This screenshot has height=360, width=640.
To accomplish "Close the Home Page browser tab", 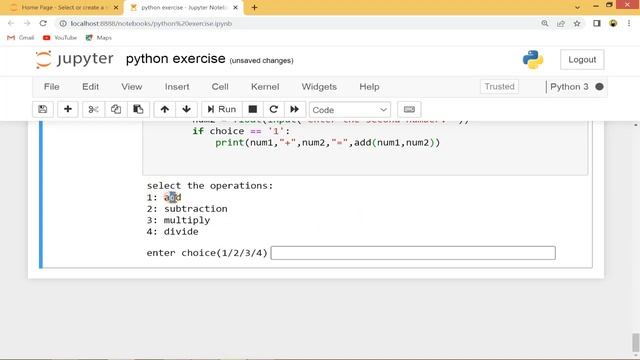I will 116,7.
